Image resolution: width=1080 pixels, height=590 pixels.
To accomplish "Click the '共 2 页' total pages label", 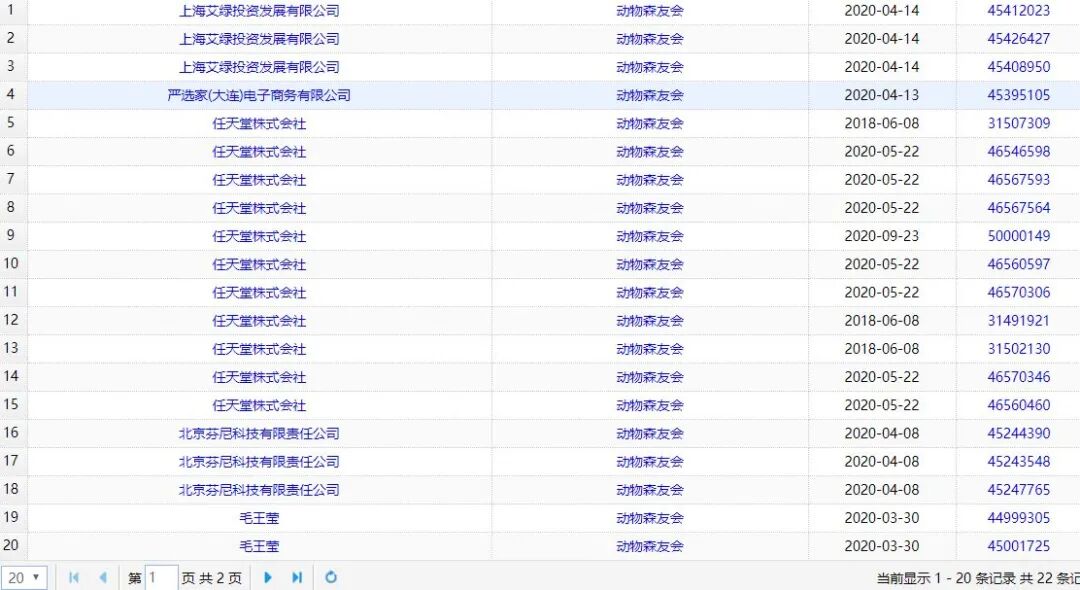I will 220,578.
